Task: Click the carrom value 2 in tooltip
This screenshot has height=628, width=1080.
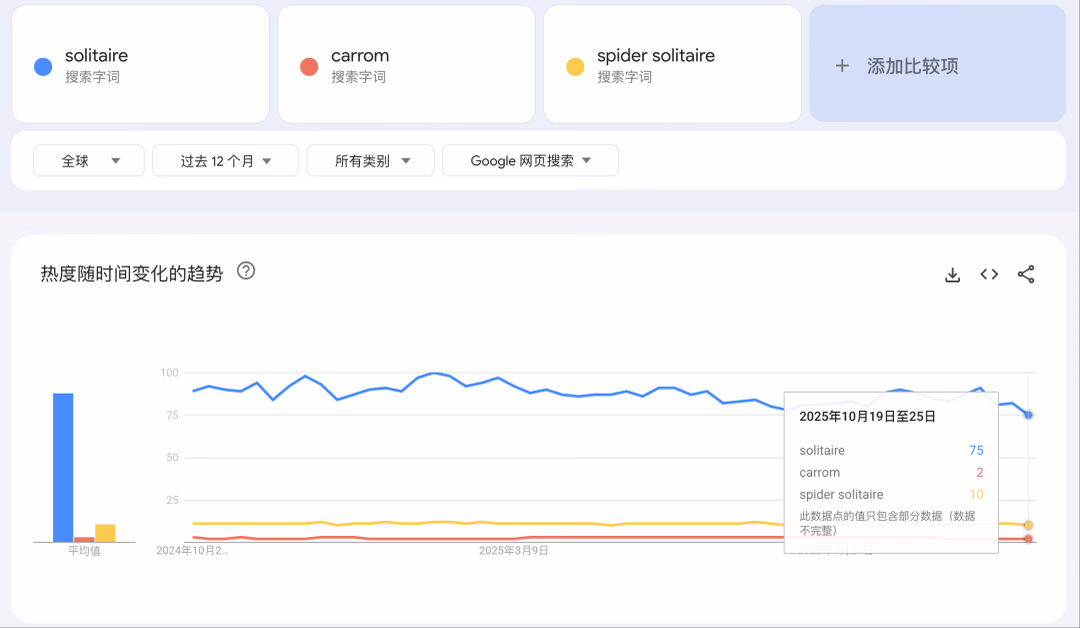Action: pyautogui.click(x=979, y=472)
